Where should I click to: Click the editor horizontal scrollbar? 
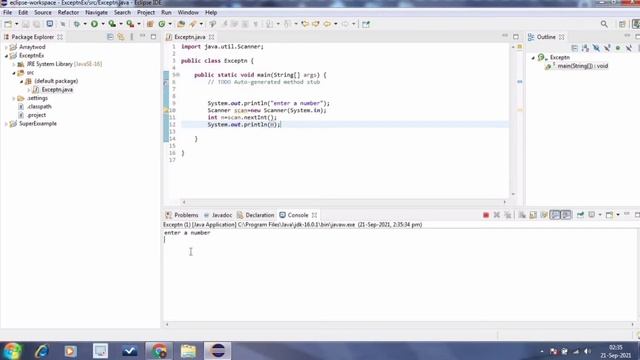pyautogui.click(x=344, y=202)
